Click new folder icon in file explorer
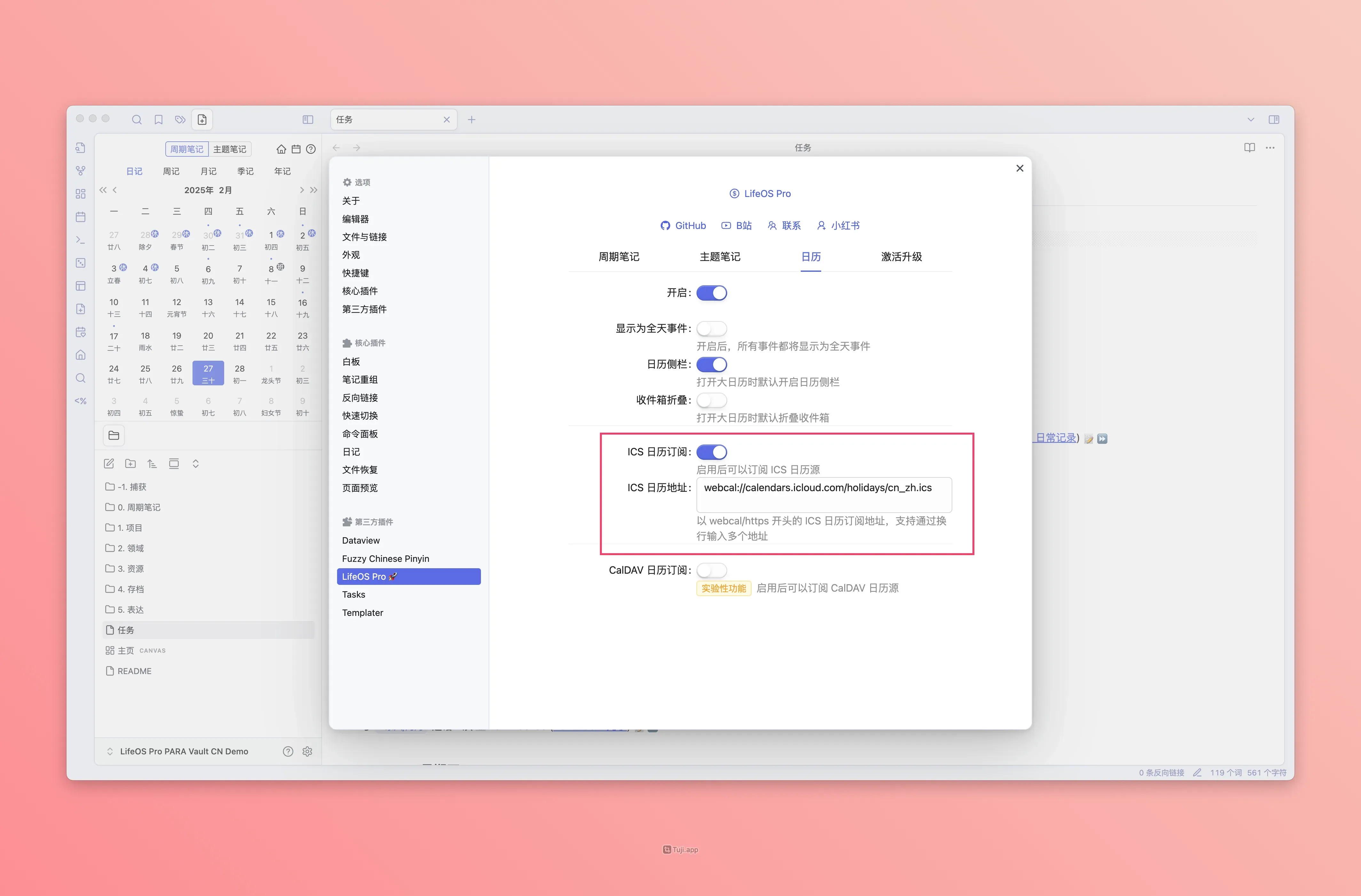 [x=130, y=464]
